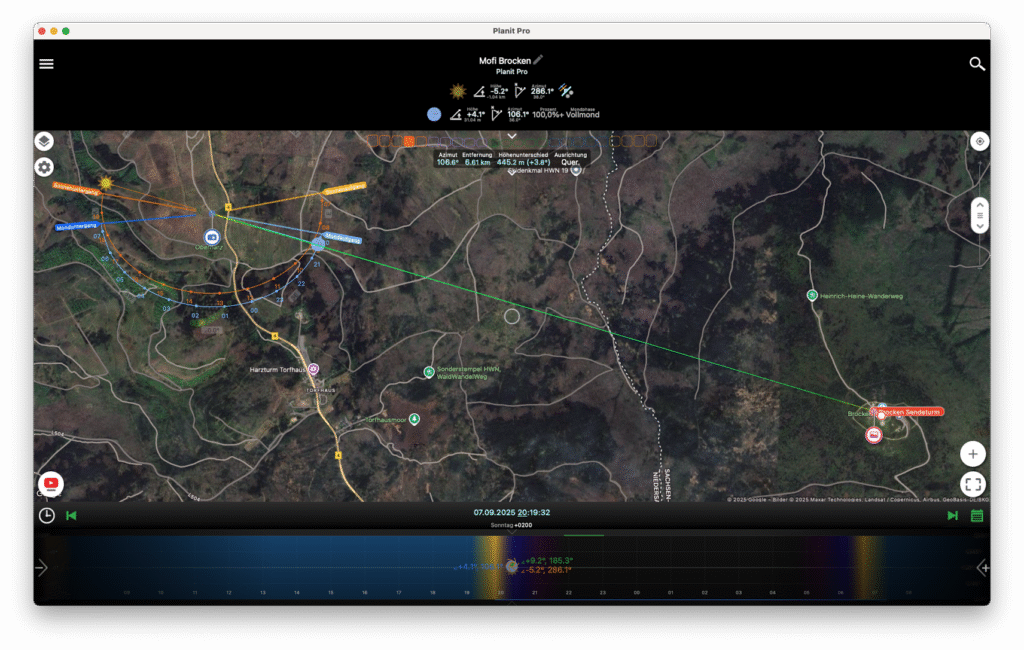Toggle fullscreen map view
The image size is (1024, 650).
pos(972,484)
